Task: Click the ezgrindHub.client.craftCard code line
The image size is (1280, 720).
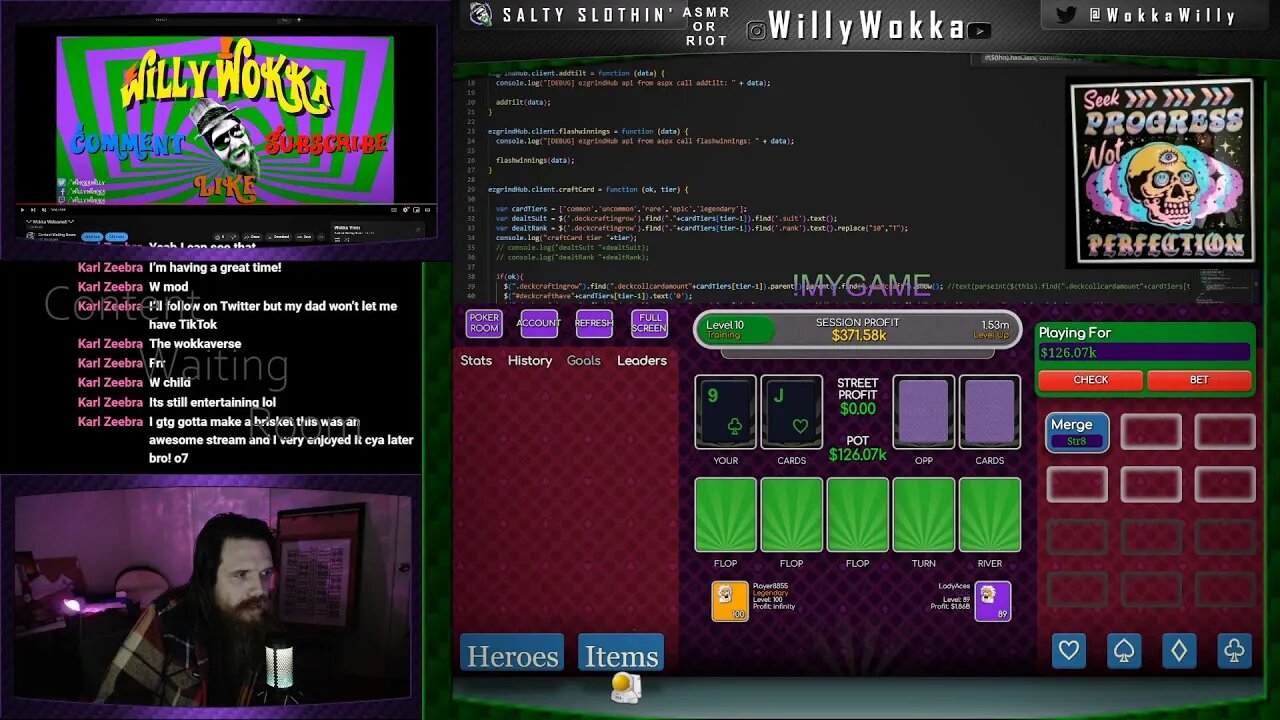Action: [588, 189]
